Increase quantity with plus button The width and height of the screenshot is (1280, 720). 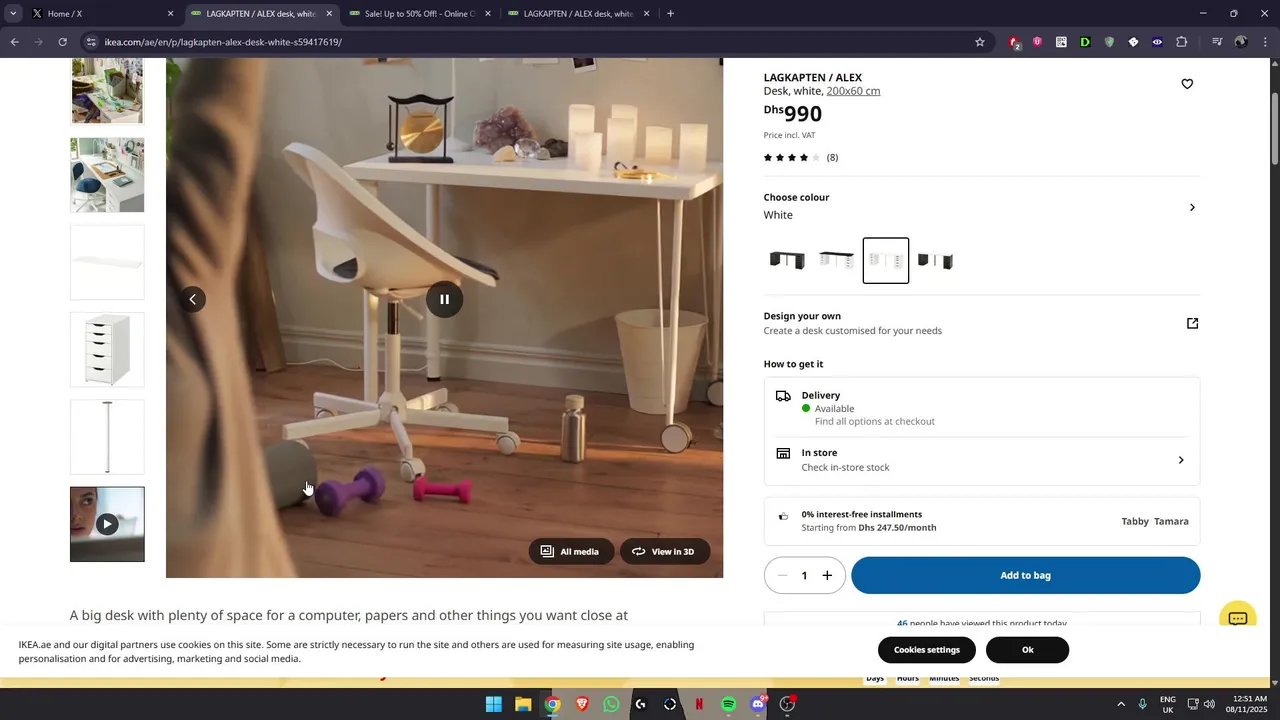point(827,575)
